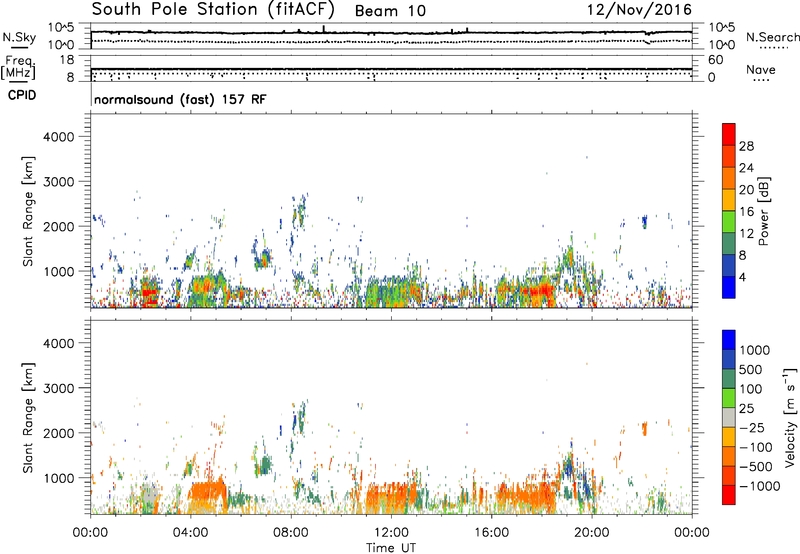
Task: Click the "1000" tick of the velocity panel axis
Action: click(58, 478)
